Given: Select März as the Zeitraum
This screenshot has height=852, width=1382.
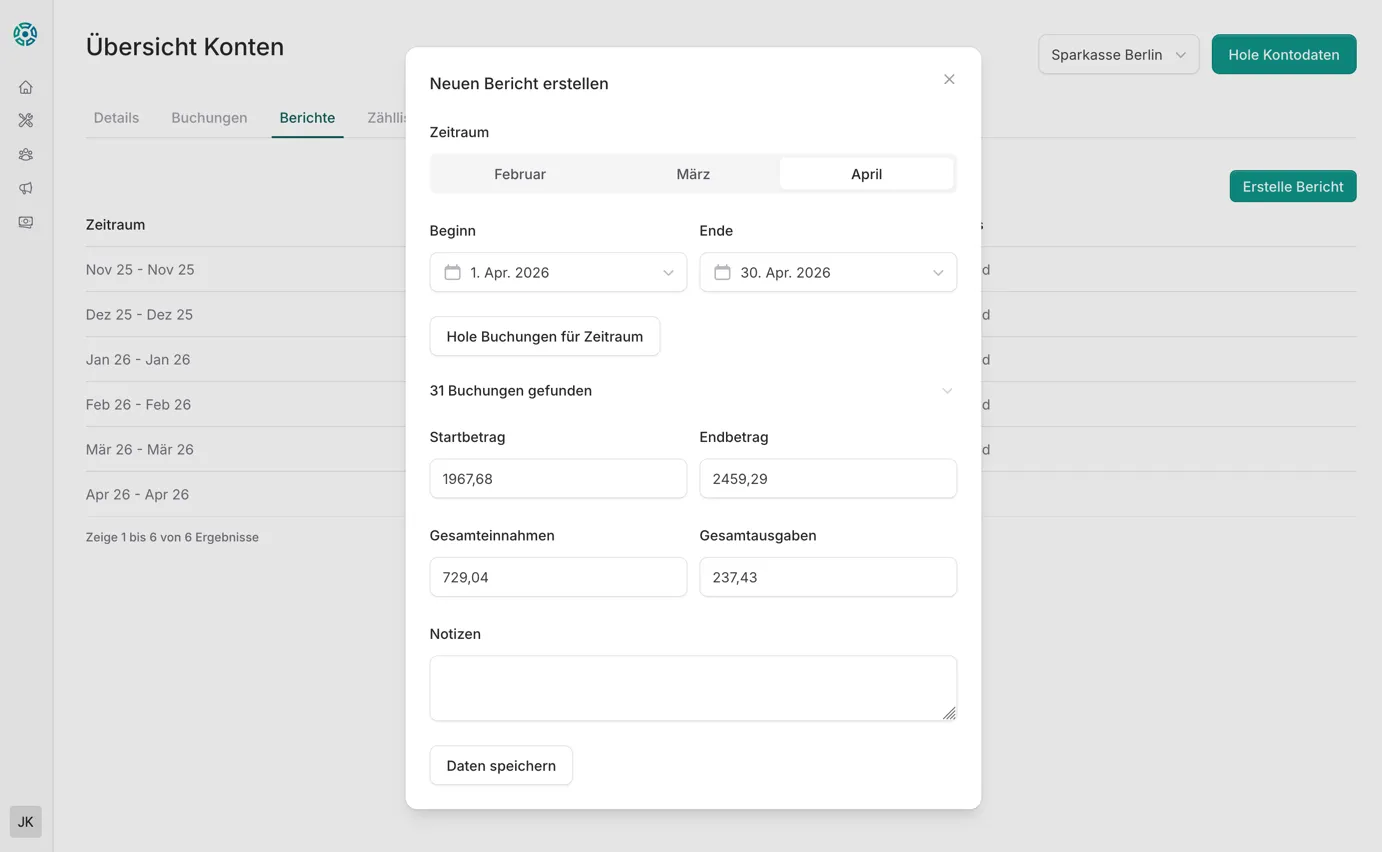Looking at the screenshot, I should (x=693, y=174).
